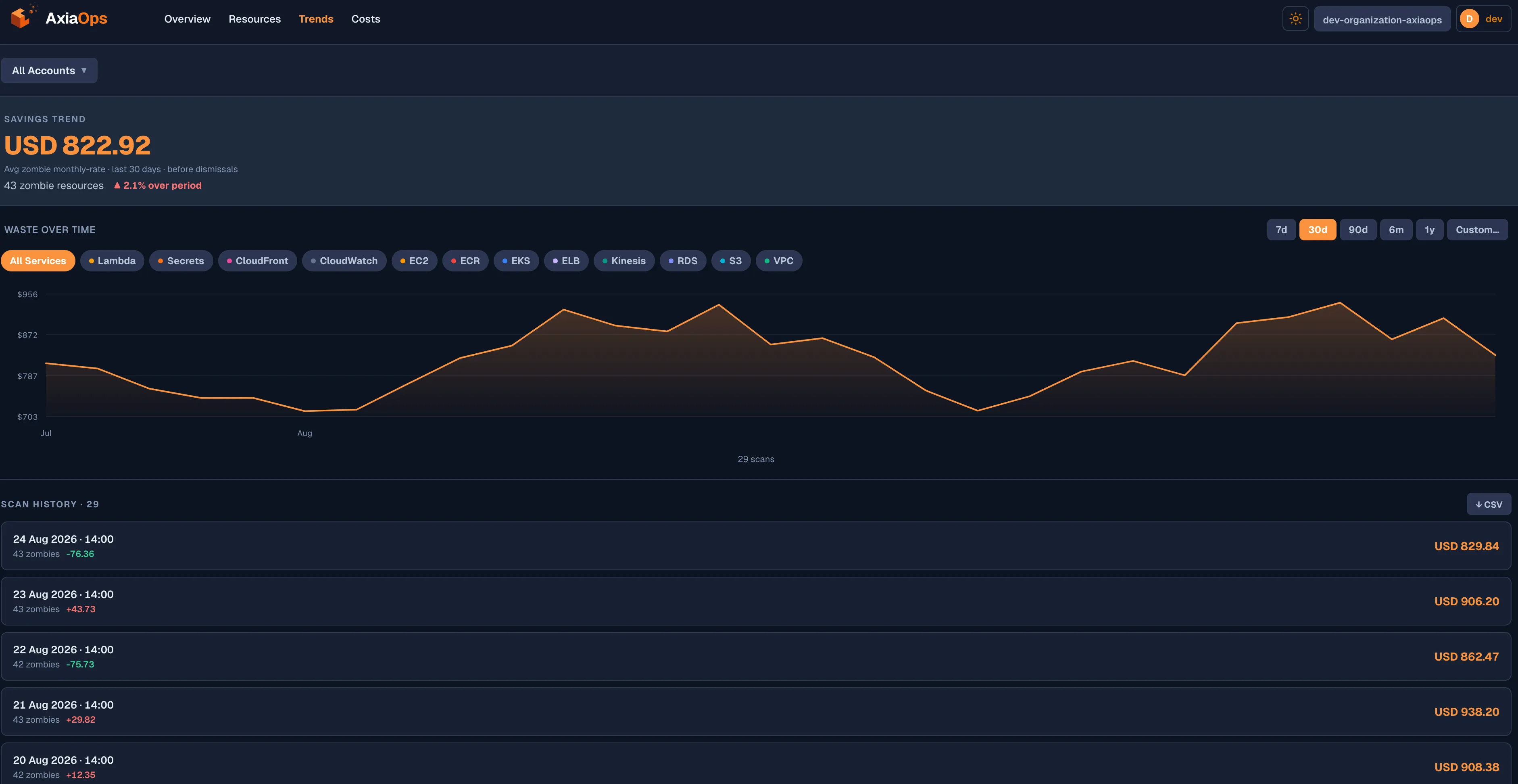Click the +43.73 change value
Image resolution: width=1518 pixels, height=784 pixels.
pos(81,609)
